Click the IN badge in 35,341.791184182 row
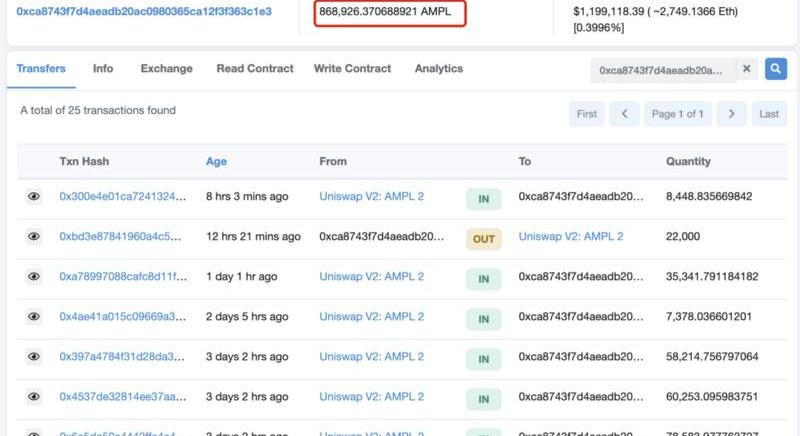Viewport: 800px width, 436px height. 484,279
